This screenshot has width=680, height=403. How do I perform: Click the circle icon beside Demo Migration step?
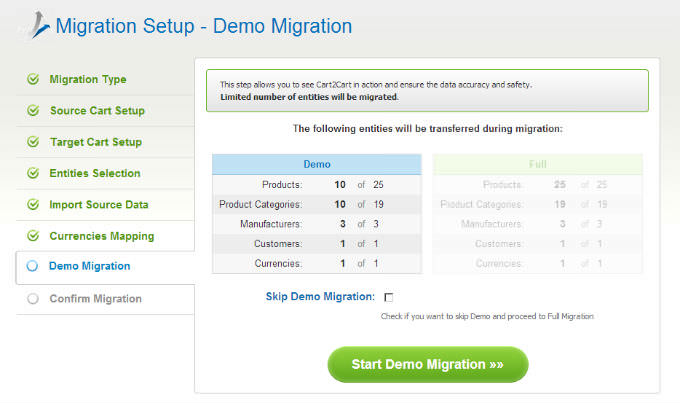(x=33, y=266)
